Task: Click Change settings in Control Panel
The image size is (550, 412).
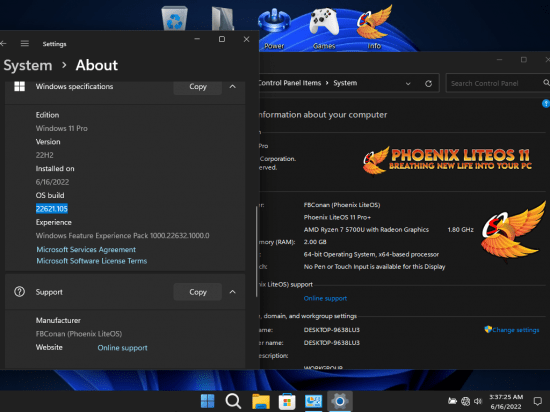Action: pos(512,330)
